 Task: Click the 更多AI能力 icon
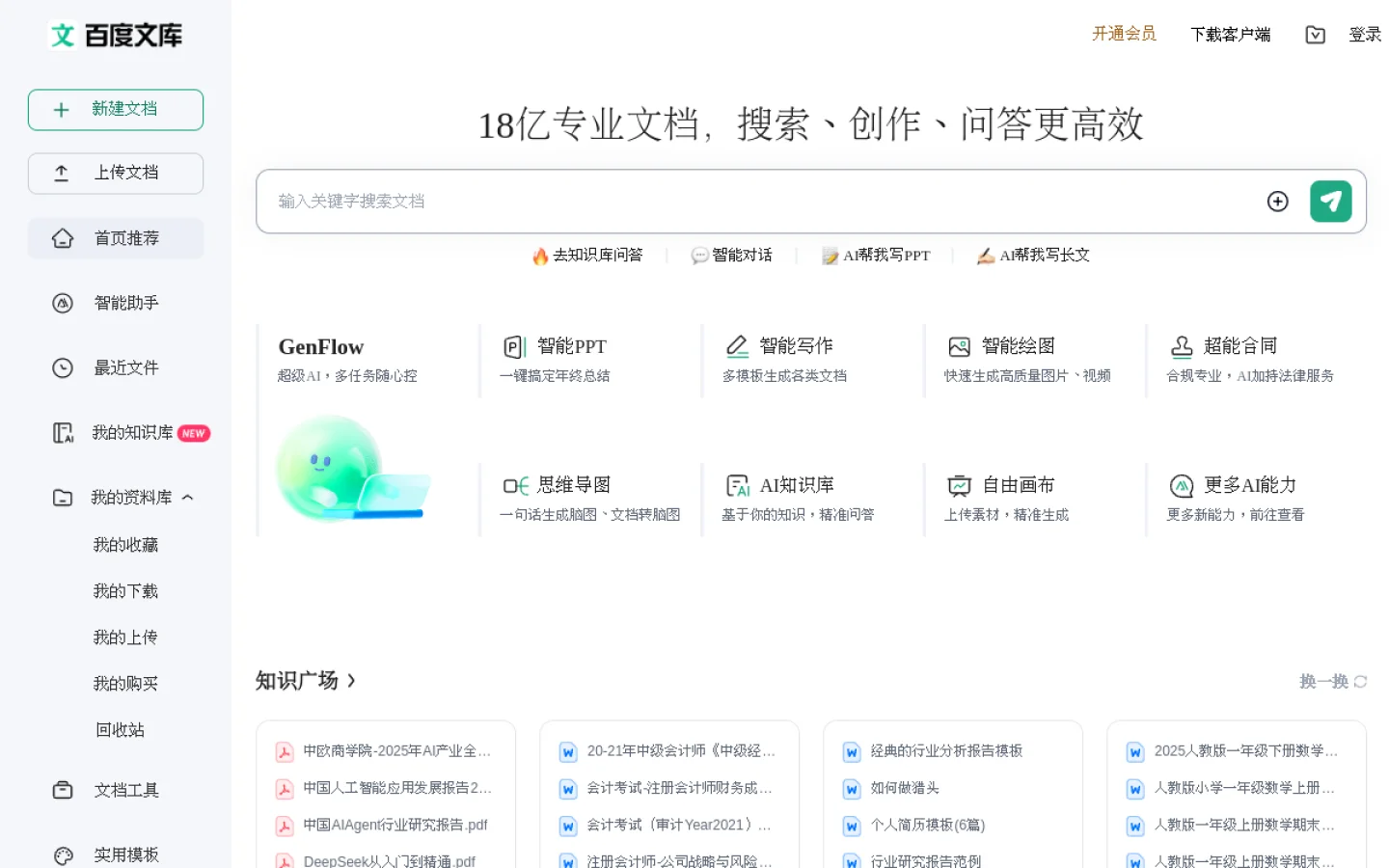pos(1182,485)
